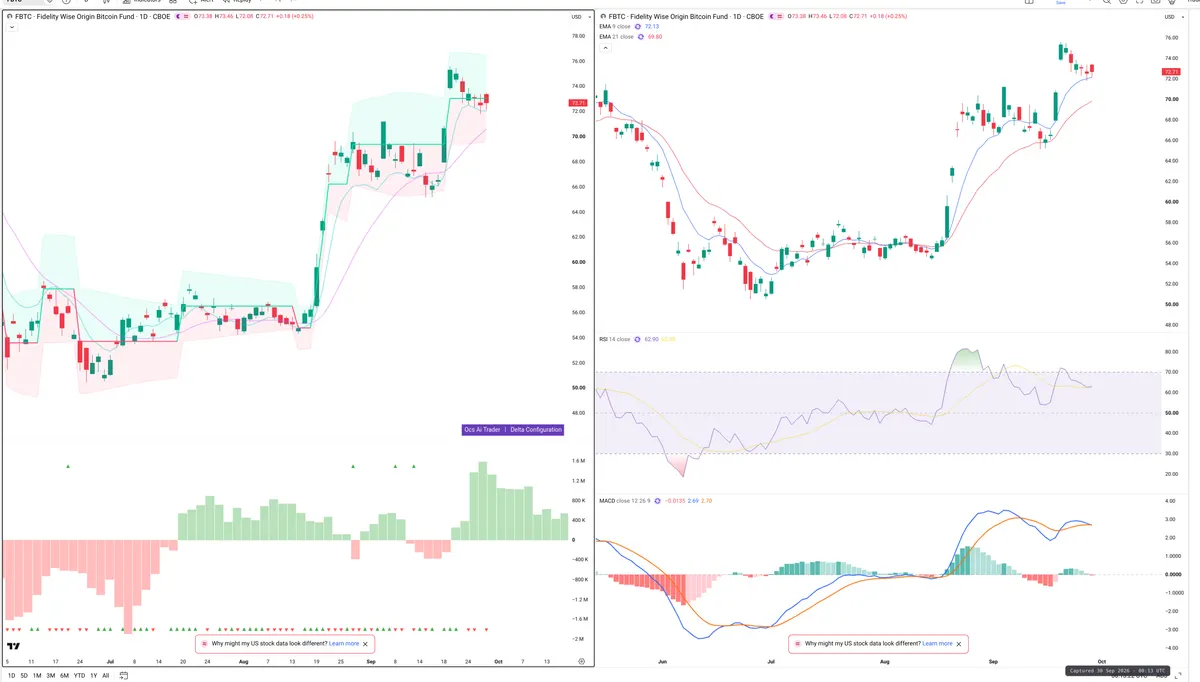Switch to the 1M date range
This screenshot has height=682, width=1200.
click(37, 676)
